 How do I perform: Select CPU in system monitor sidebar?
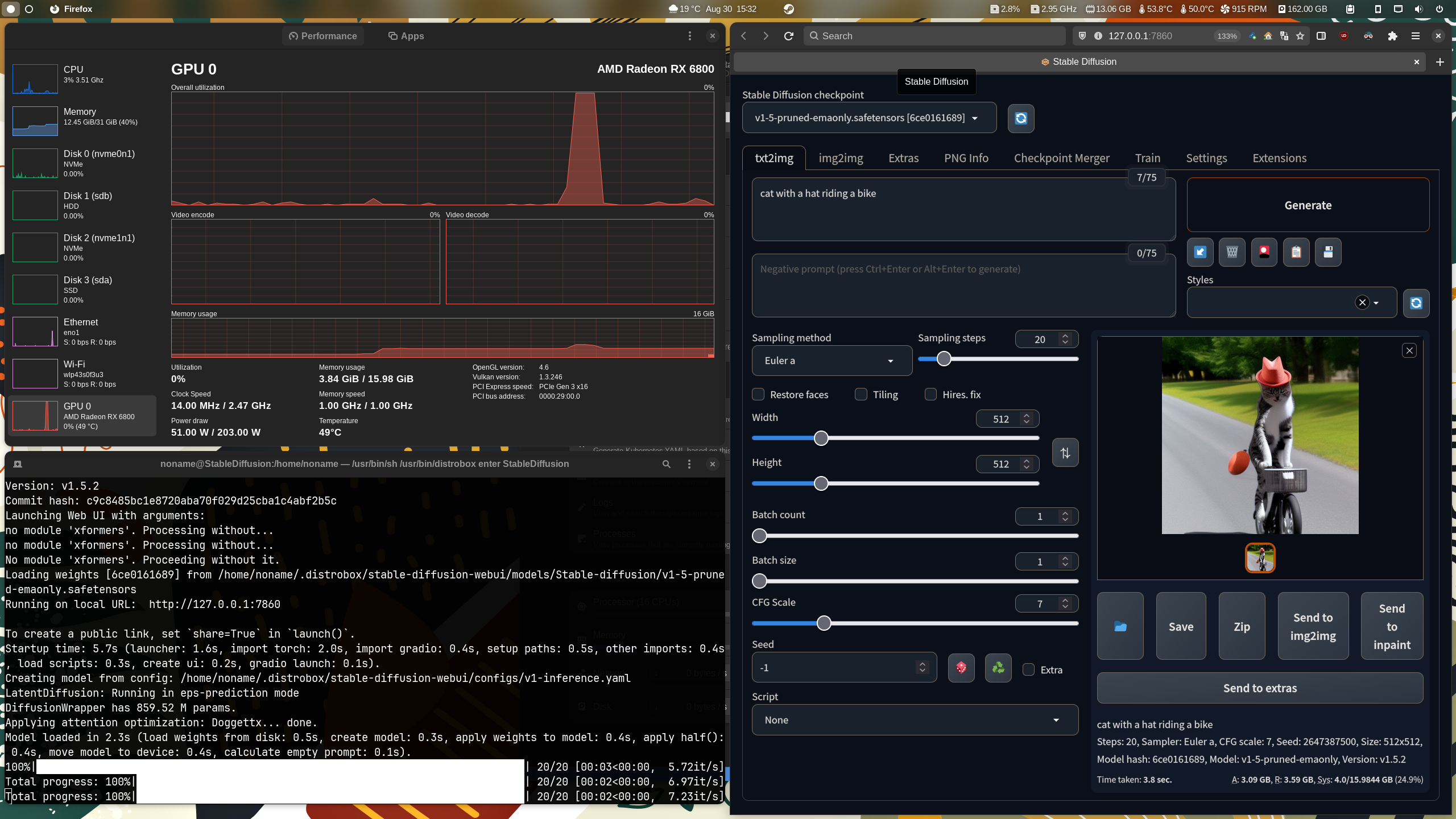coord(82,78)
